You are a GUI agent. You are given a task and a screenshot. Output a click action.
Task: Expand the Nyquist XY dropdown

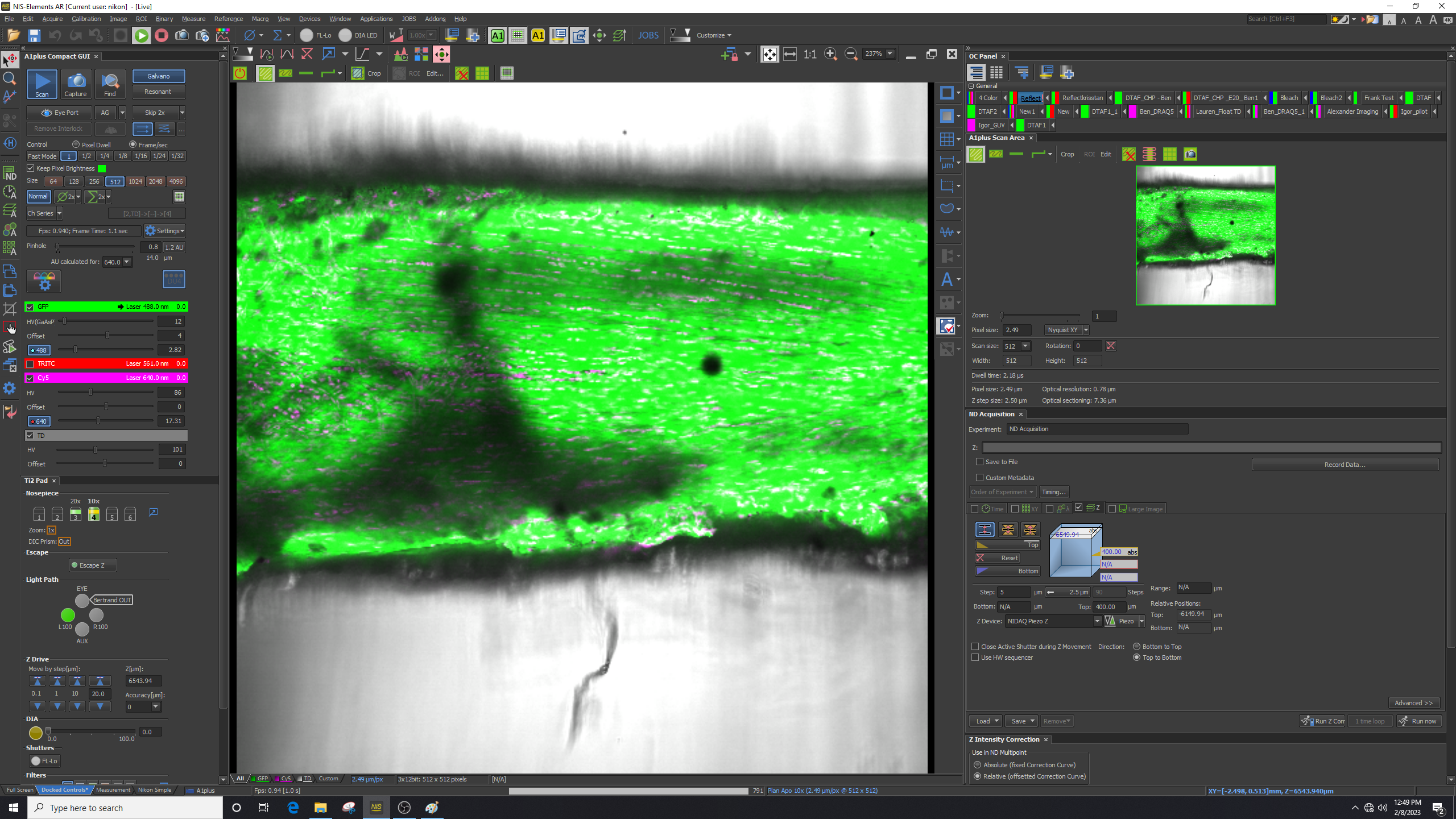pos(1086,330)
